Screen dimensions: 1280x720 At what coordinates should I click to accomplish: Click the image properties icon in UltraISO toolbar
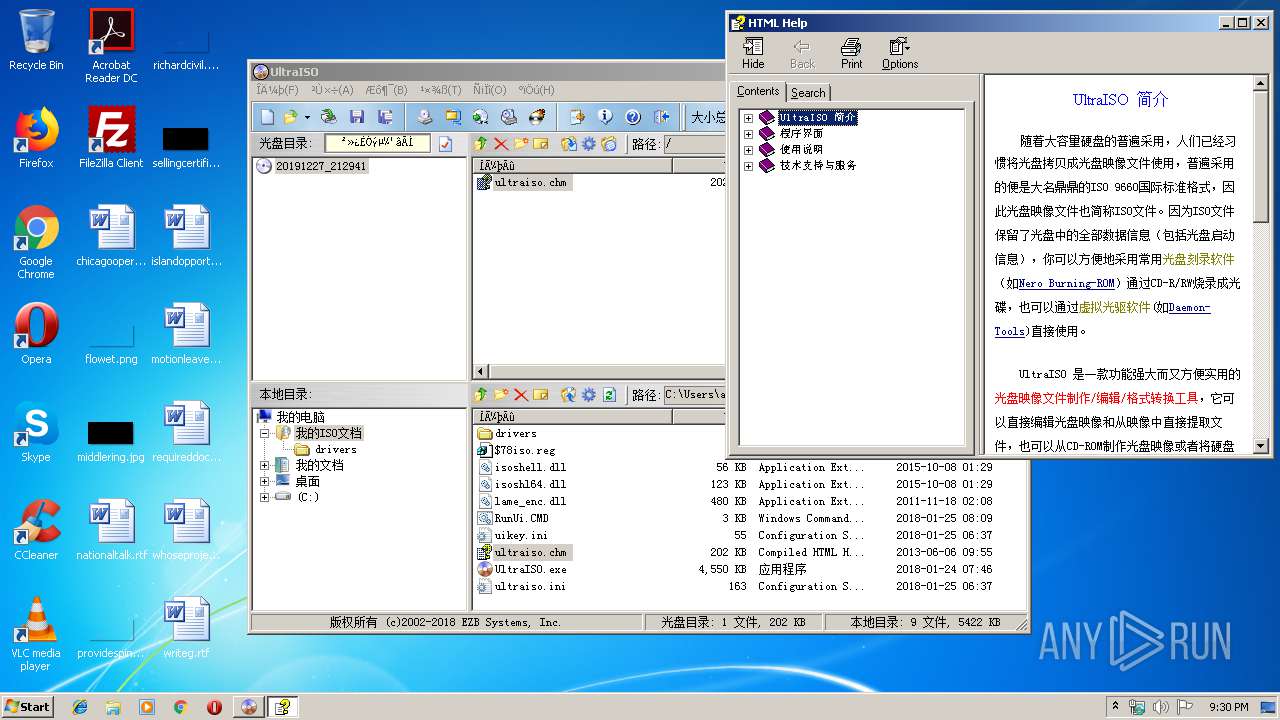577,117
